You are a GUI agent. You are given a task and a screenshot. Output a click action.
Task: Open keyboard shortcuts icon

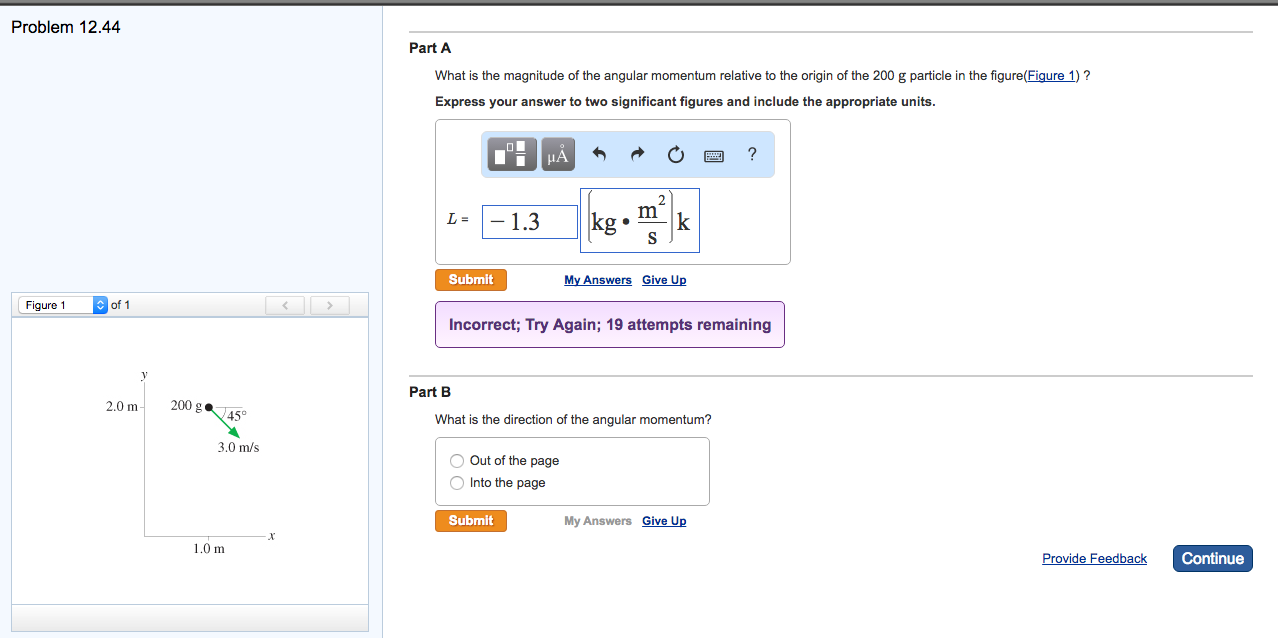point(714,155)
